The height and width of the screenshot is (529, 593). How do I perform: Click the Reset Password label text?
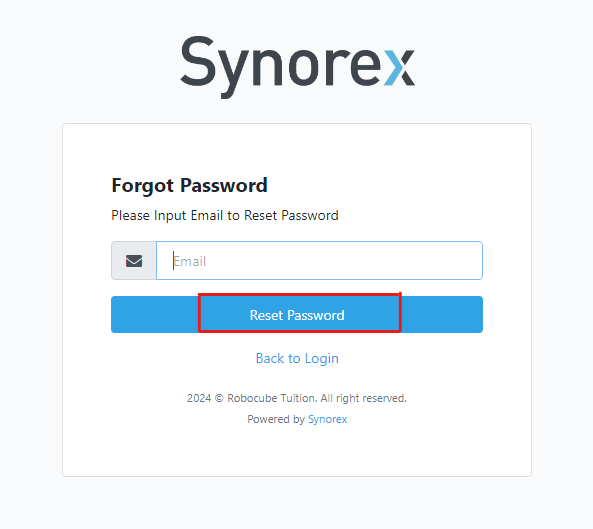(x=297, y=315)
